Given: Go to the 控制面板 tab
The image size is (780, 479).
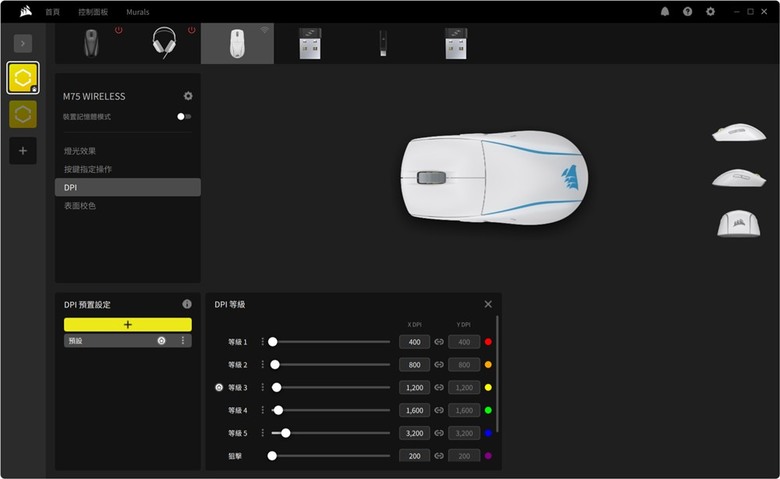Looking at the screenshot, I should 93,12.
